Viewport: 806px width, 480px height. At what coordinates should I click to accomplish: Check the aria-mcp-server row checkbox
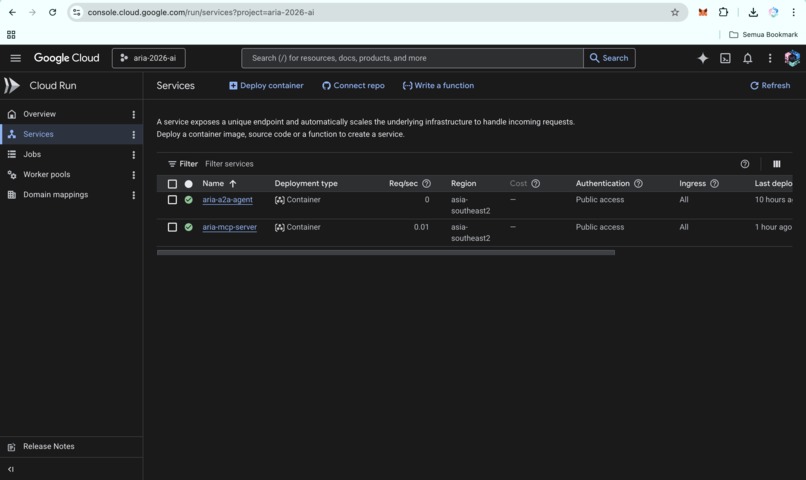pos(172,227)
